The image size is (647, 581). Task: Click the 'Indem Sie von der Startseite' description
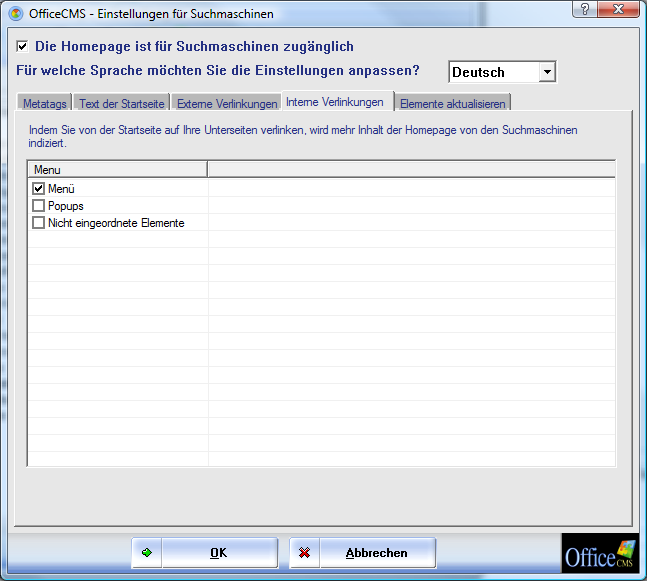tap(303, 137)
